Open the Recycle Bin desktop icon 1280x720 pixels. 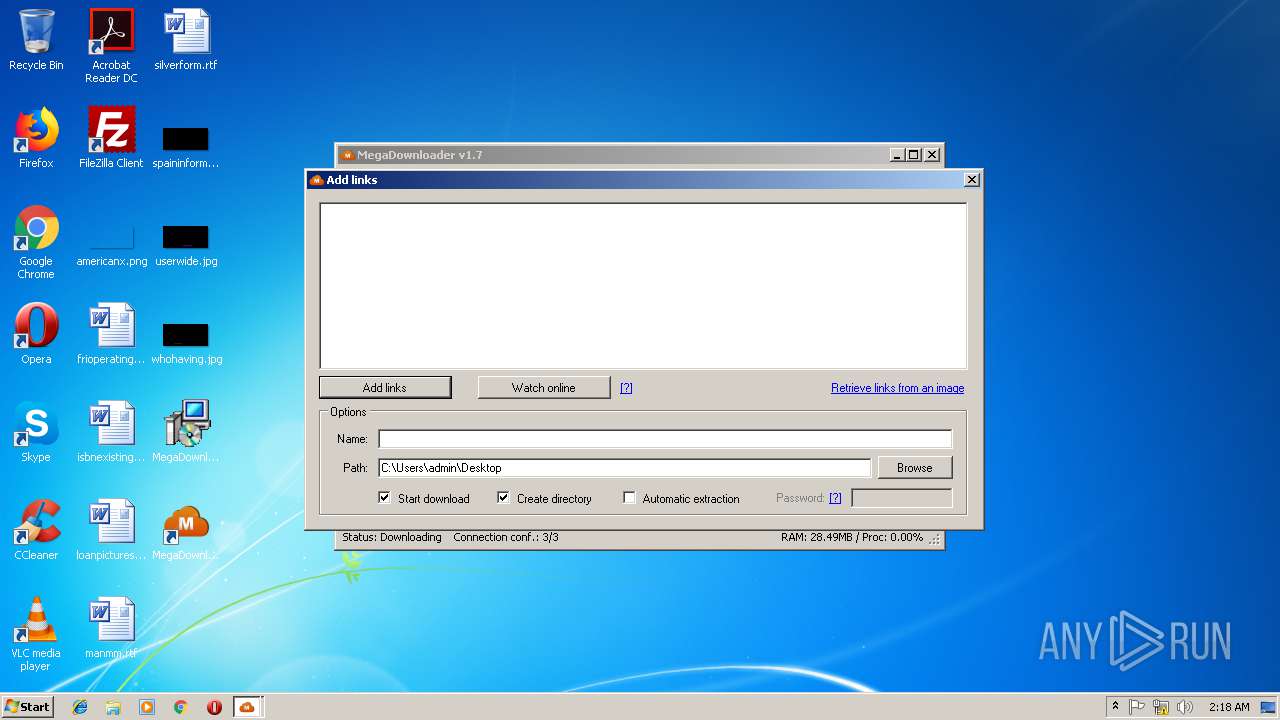36,40
